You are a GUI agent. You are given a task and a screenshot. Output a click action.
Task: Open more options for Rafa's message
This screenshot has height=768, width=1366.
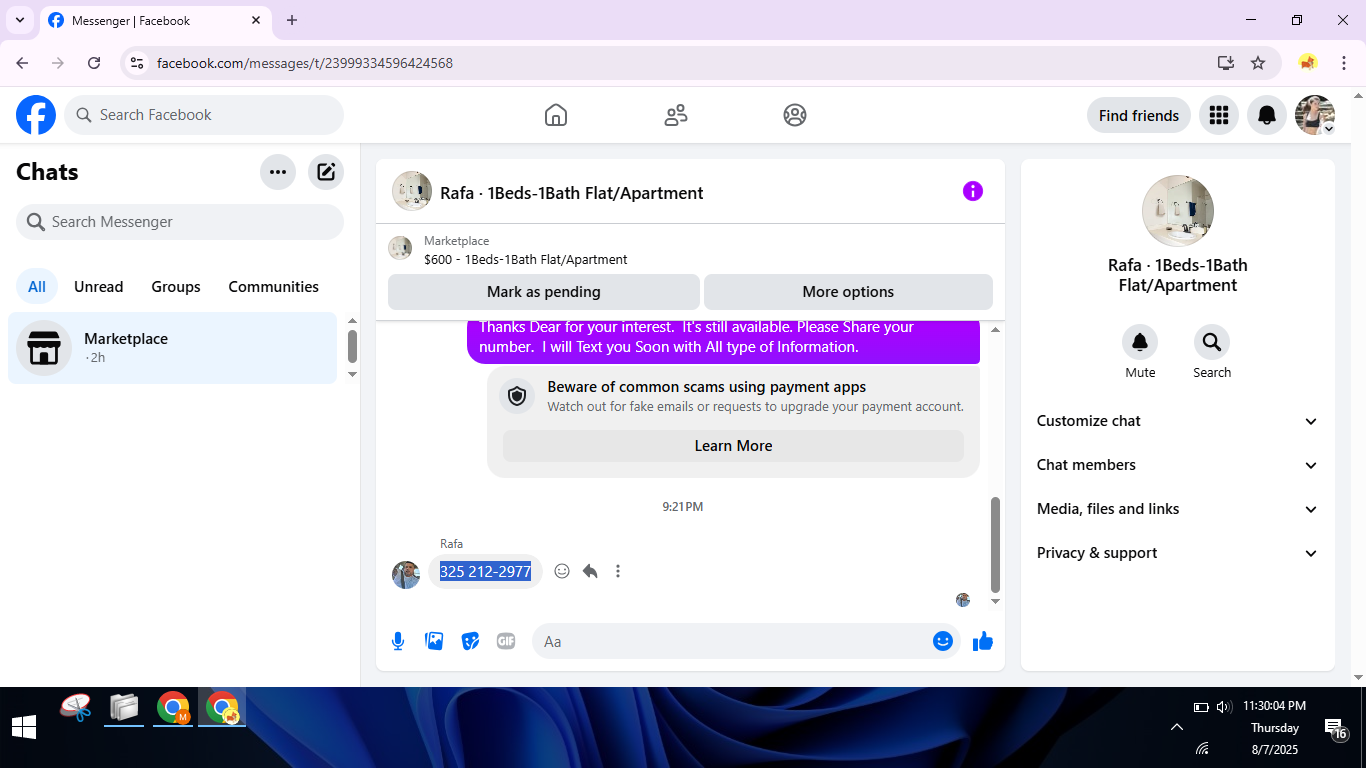tap(618, 571)
